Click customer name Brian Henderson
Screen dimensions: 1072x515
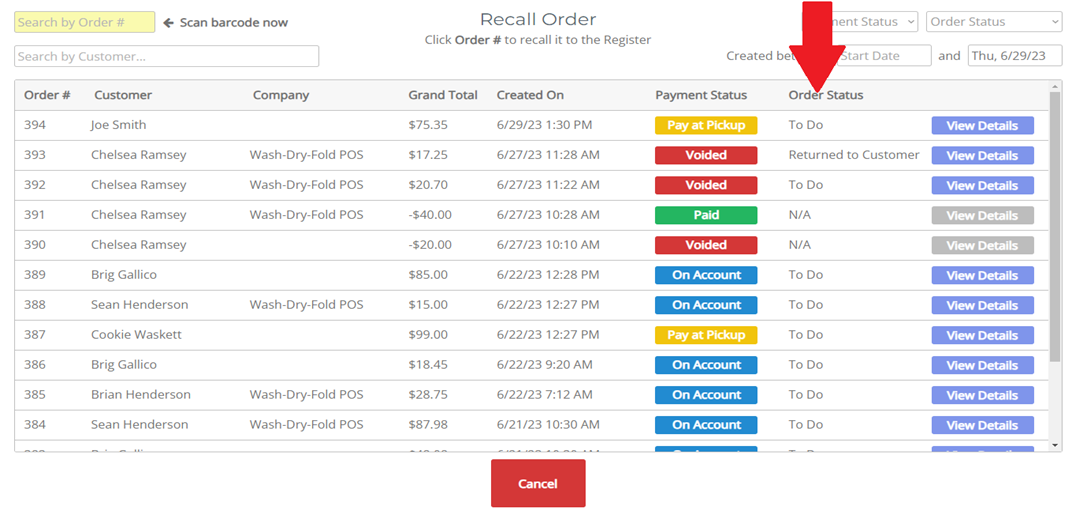pyautogui.click(x=141, y=395)
